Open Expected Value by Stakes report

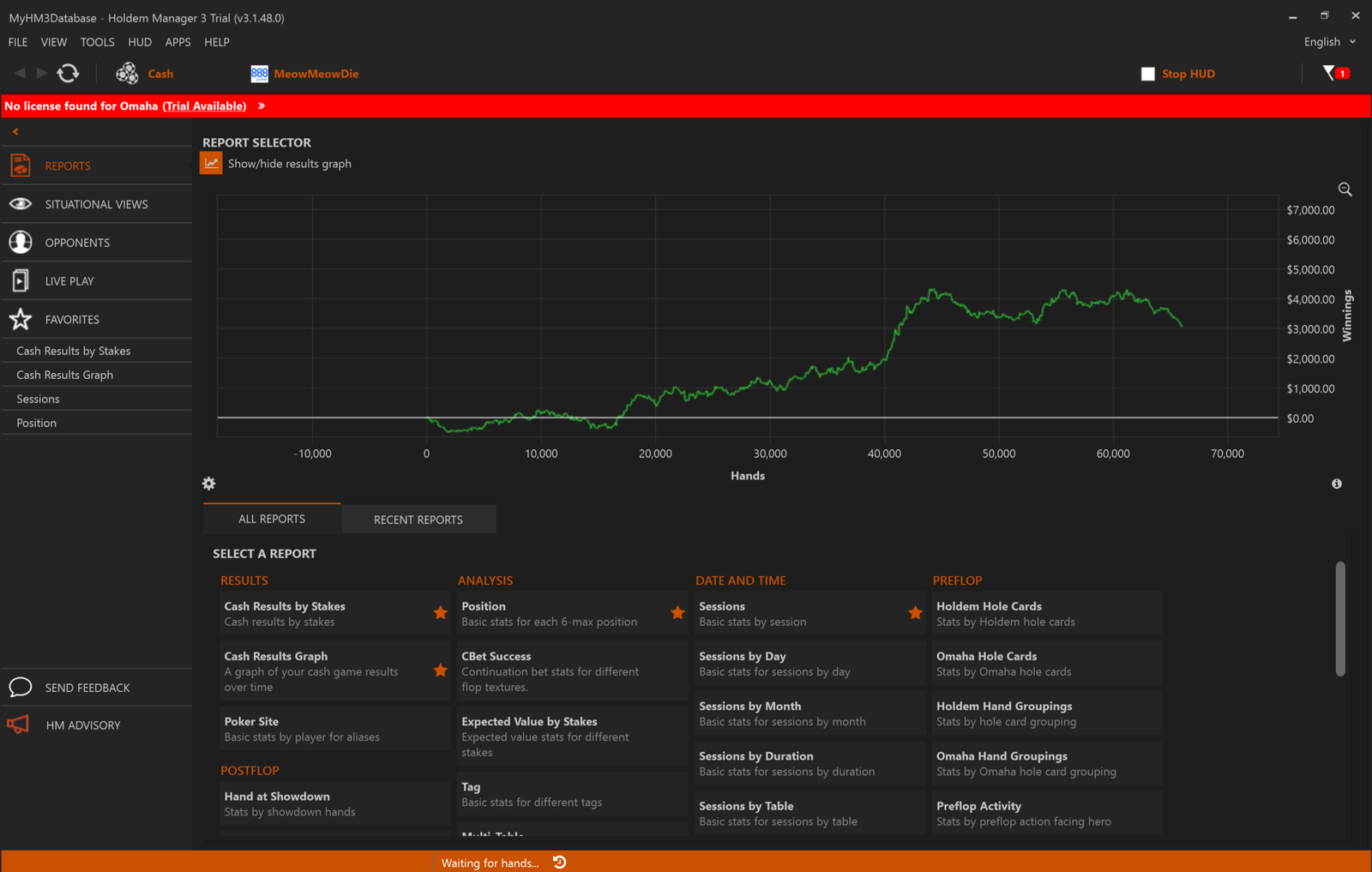tap(572, 737)
